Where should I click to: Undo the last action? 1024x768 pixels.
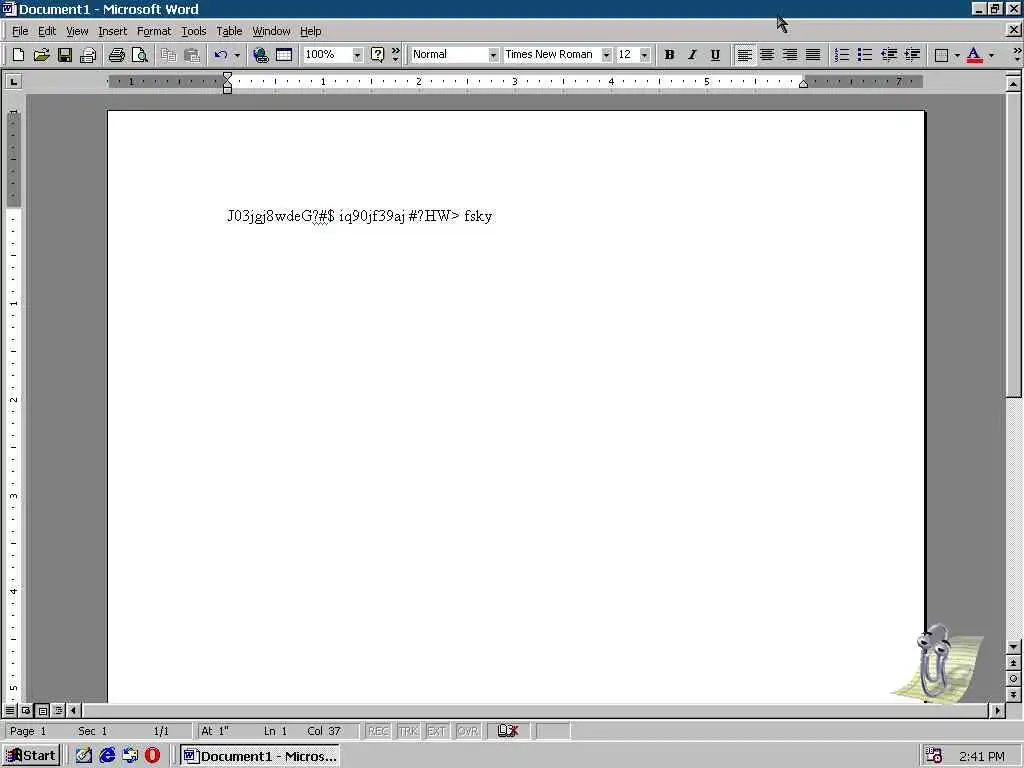[221, 55]
